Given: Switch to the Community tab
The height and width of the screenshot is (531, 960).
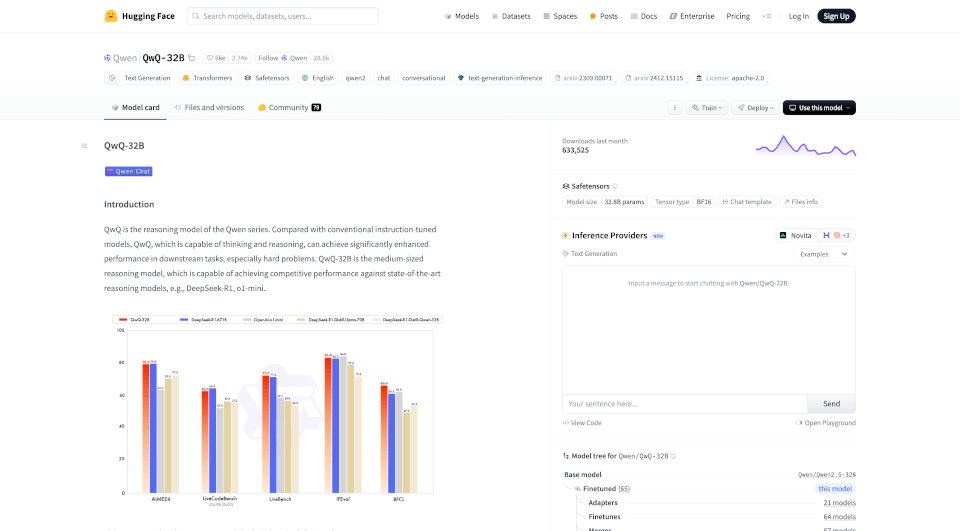Looking at the screenshot, I should coord(289,107).
